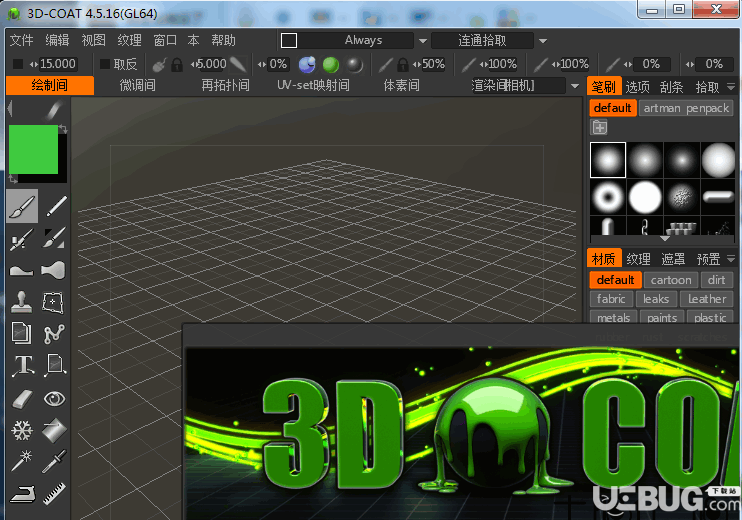Swap foreground and background colors arrow
The height and width of the screenshot is (520, 742).
[63, 129]
